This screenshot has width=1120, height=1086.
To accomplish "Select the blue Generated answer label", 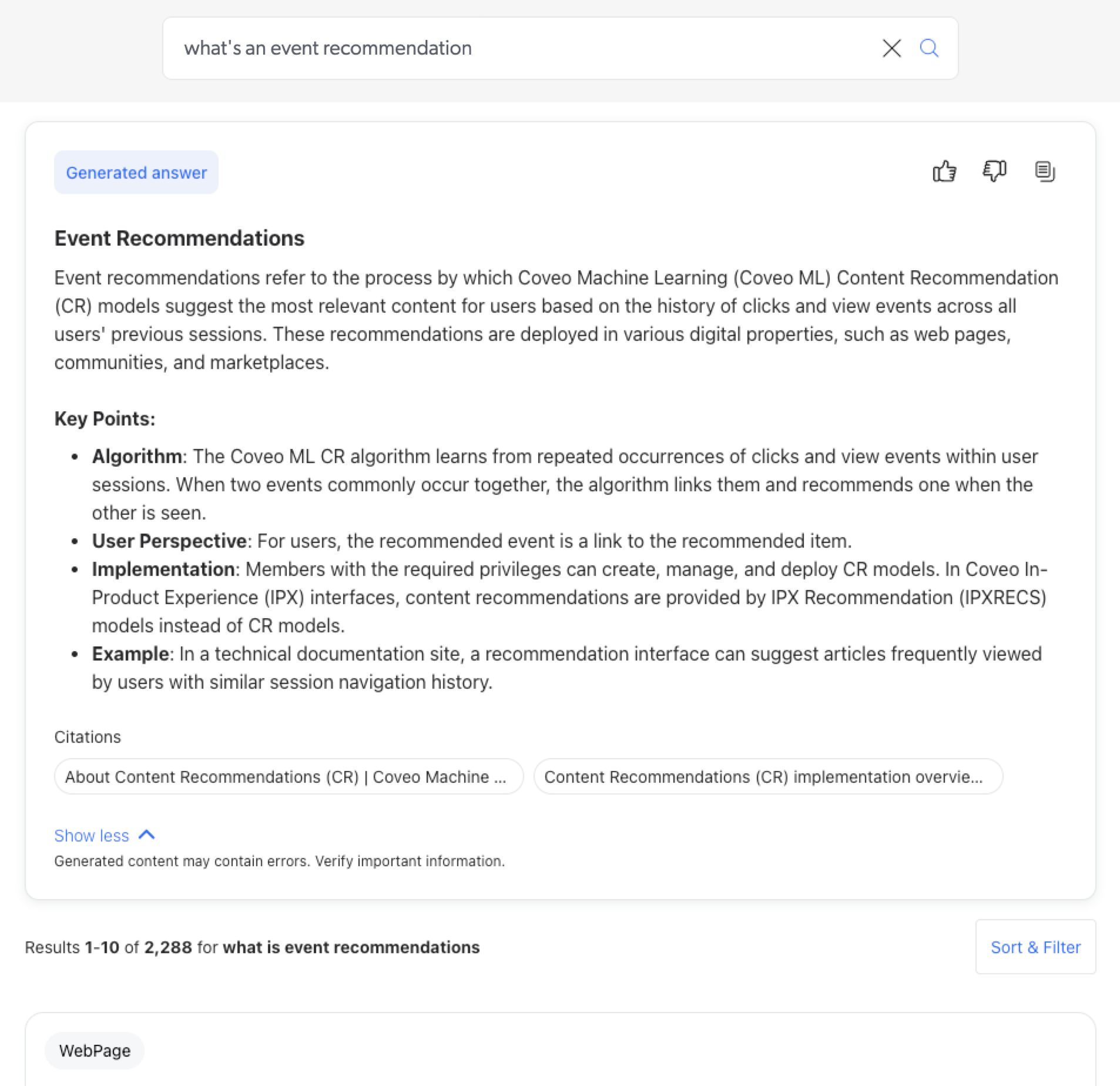I will click(x=136, y=172).
